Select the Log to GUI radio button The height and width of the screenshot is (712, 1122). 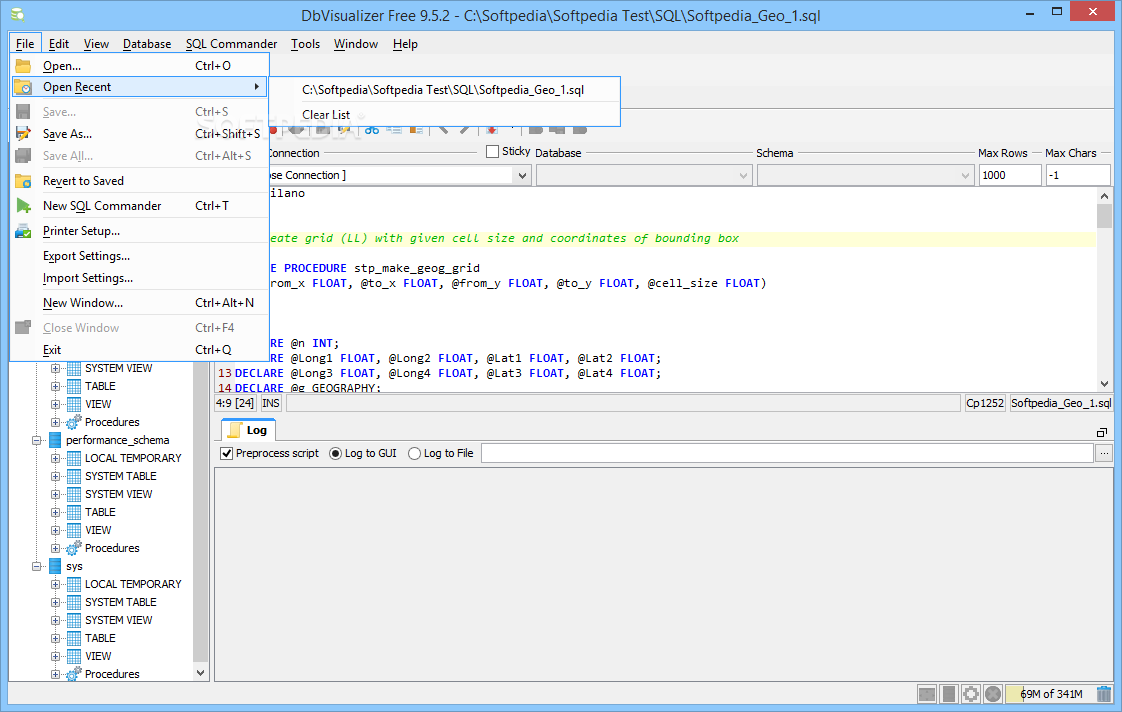pos(335,454)
